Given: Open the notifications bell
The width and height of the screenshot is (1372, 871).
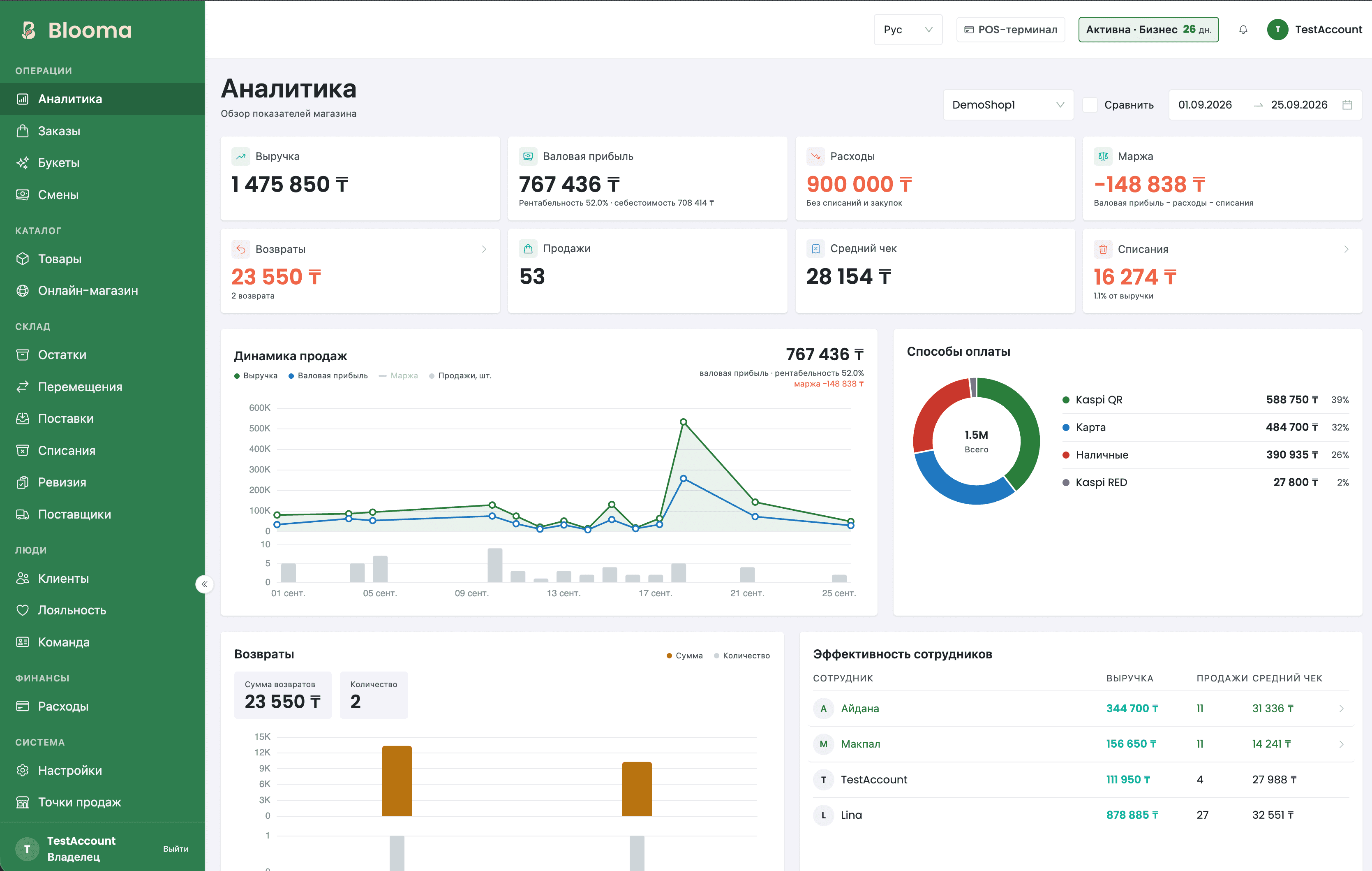Looking at the screenshot, I should (1243, 30).
